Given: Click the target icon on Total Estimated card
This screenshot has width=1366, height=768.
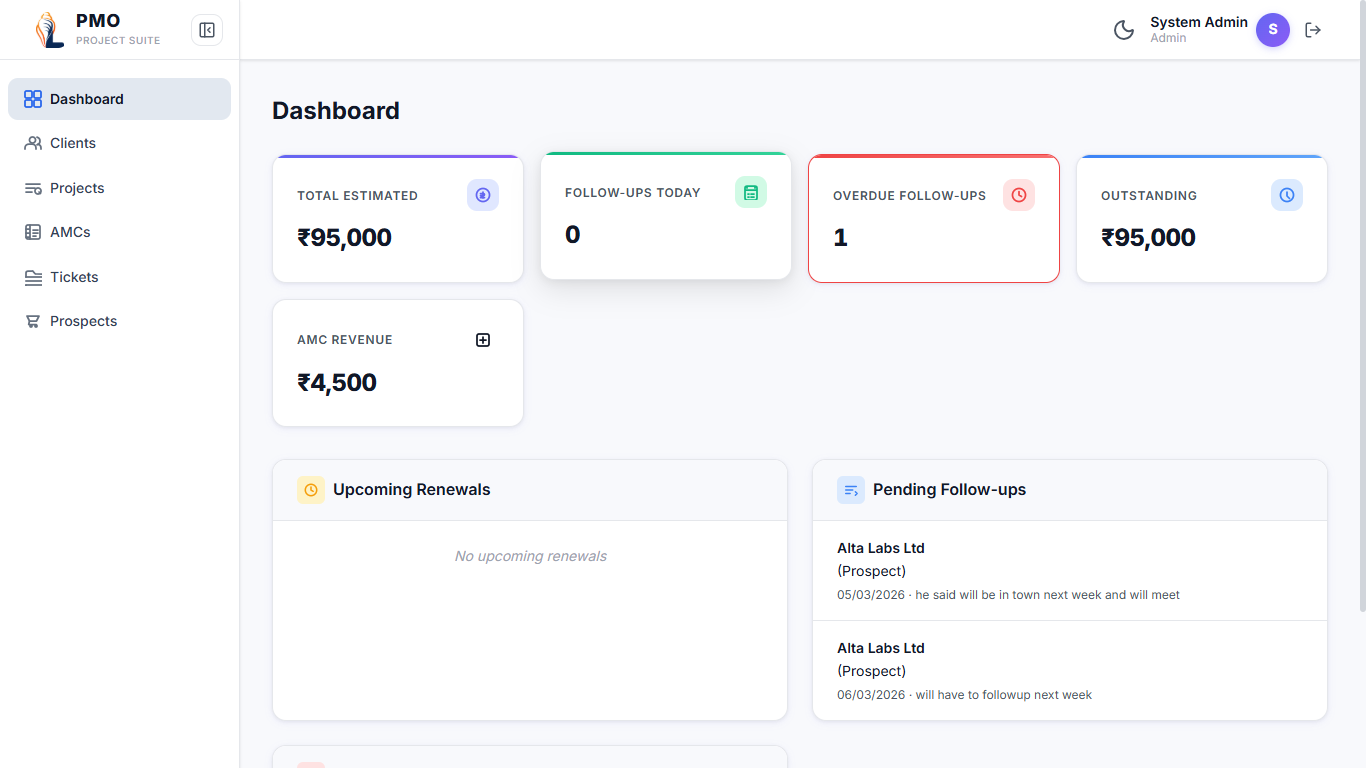Looking at the screenshot, I should (x=483, y=195).
